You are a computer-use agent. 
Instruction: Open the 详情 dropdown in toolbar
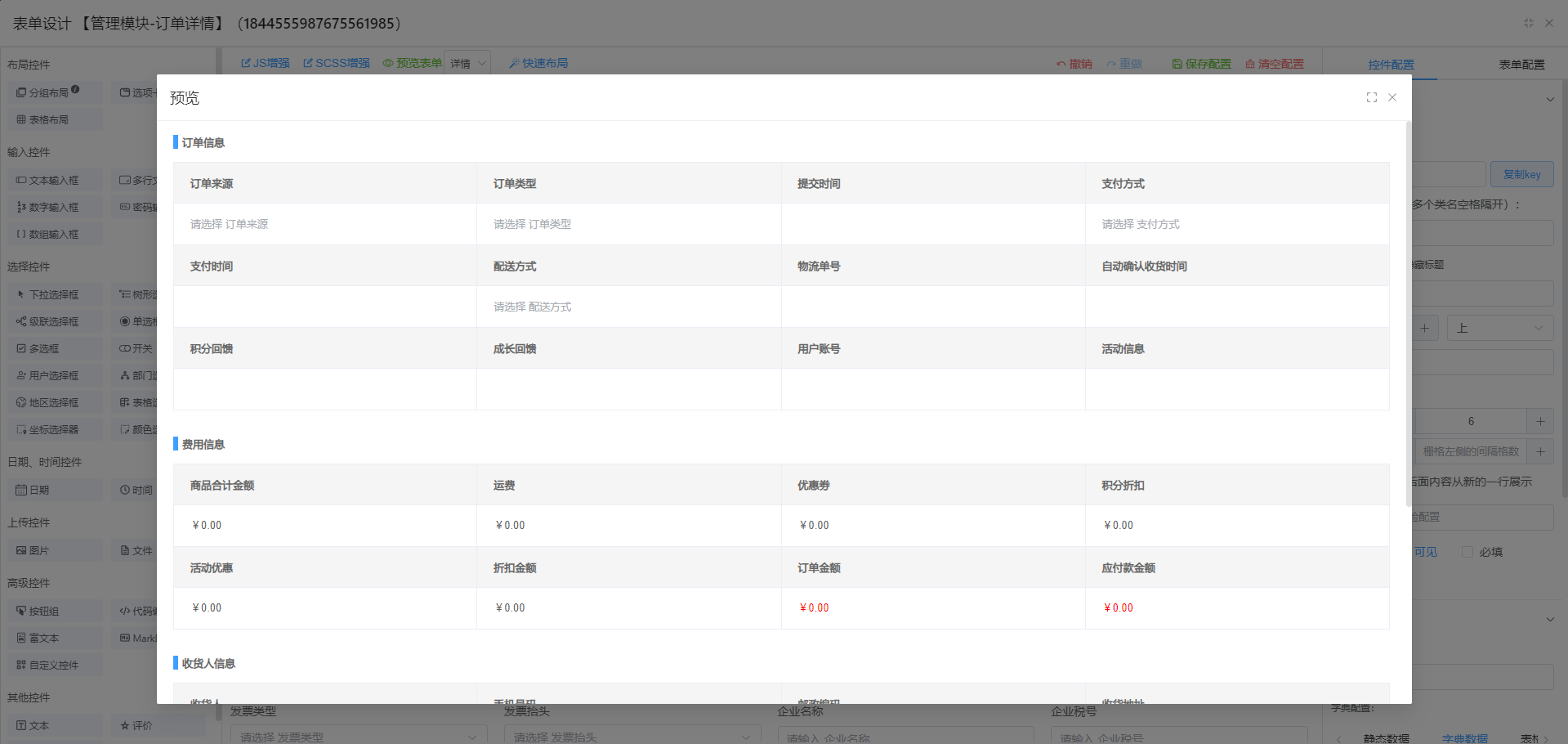click(x=467, y=62)
